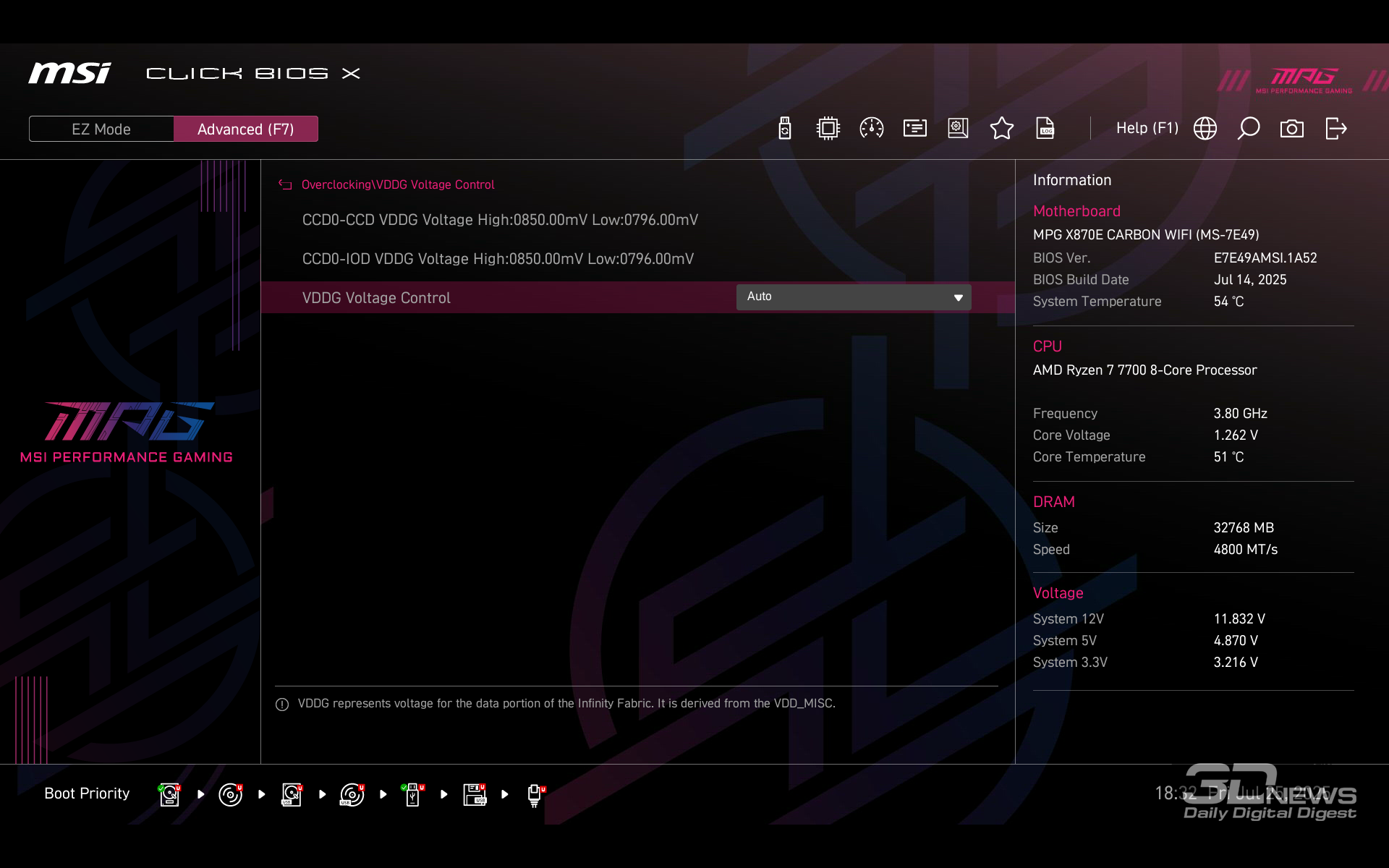Screen dimensions: 1389x868
Task: Select the USB floppy boot device icon
Action: (475, 794)
